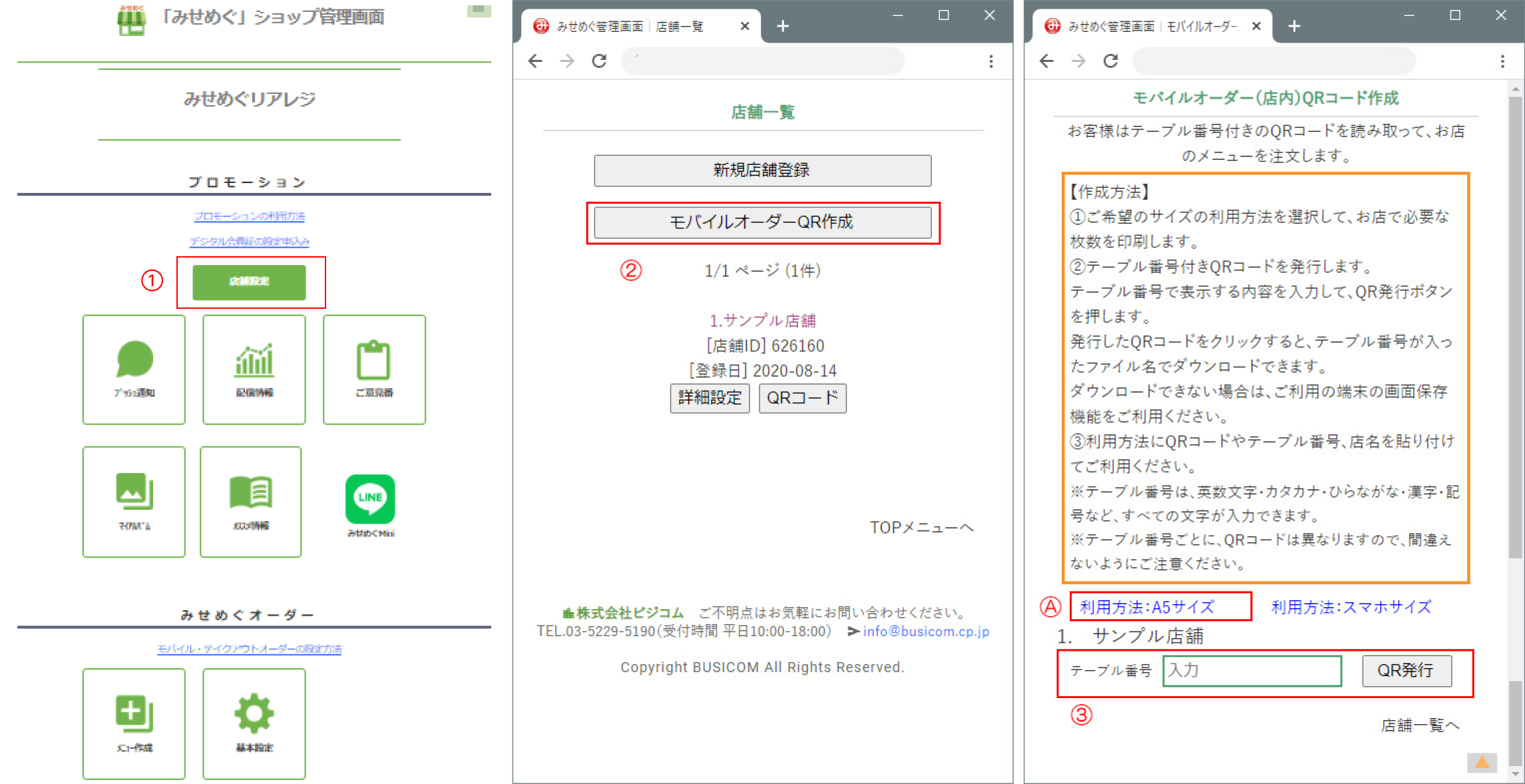
Task: Open the マイアルバム photo tile
Action: 134,501
